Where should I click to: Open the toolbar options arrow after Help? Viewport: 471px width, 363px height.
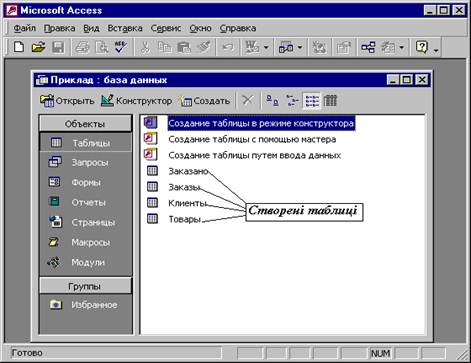tap(436, 50)
